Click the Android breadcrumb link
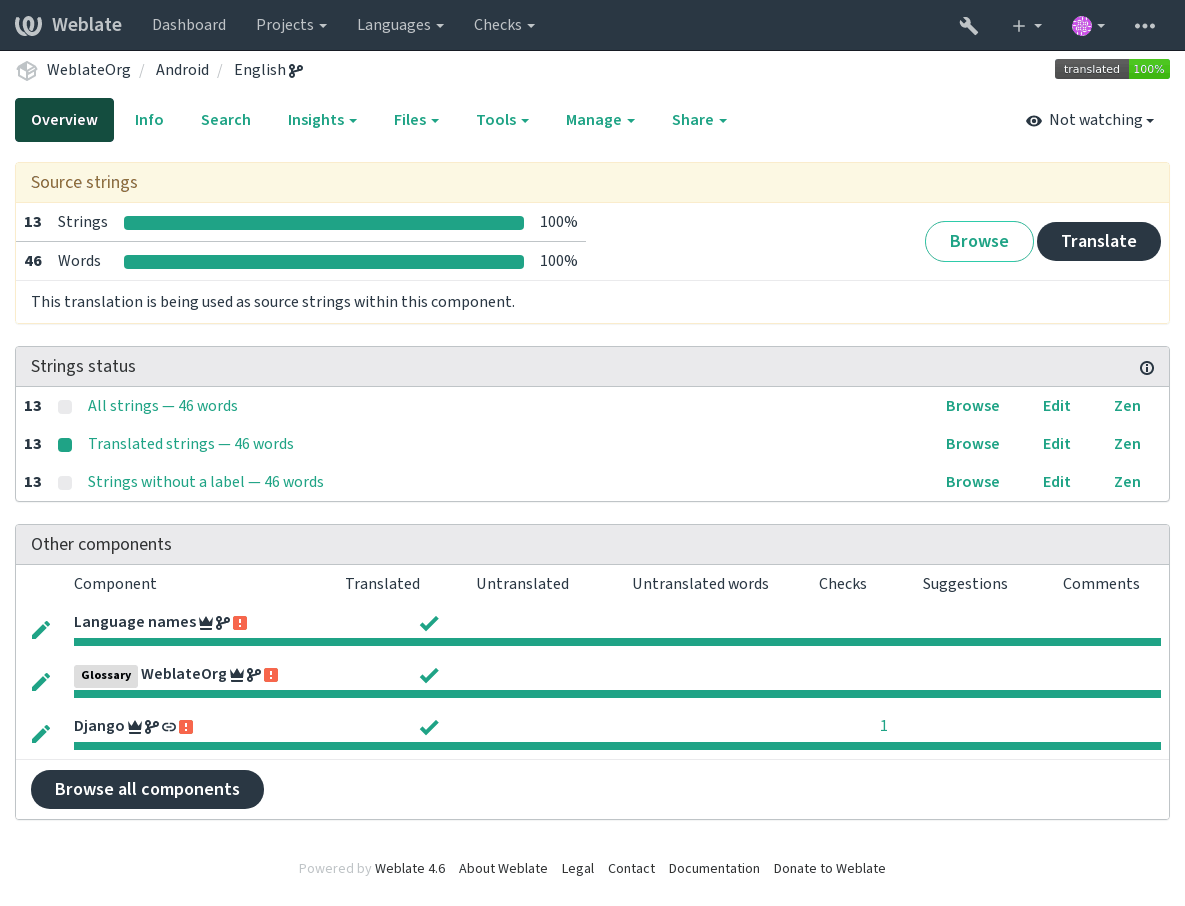 tap(182, 70)
